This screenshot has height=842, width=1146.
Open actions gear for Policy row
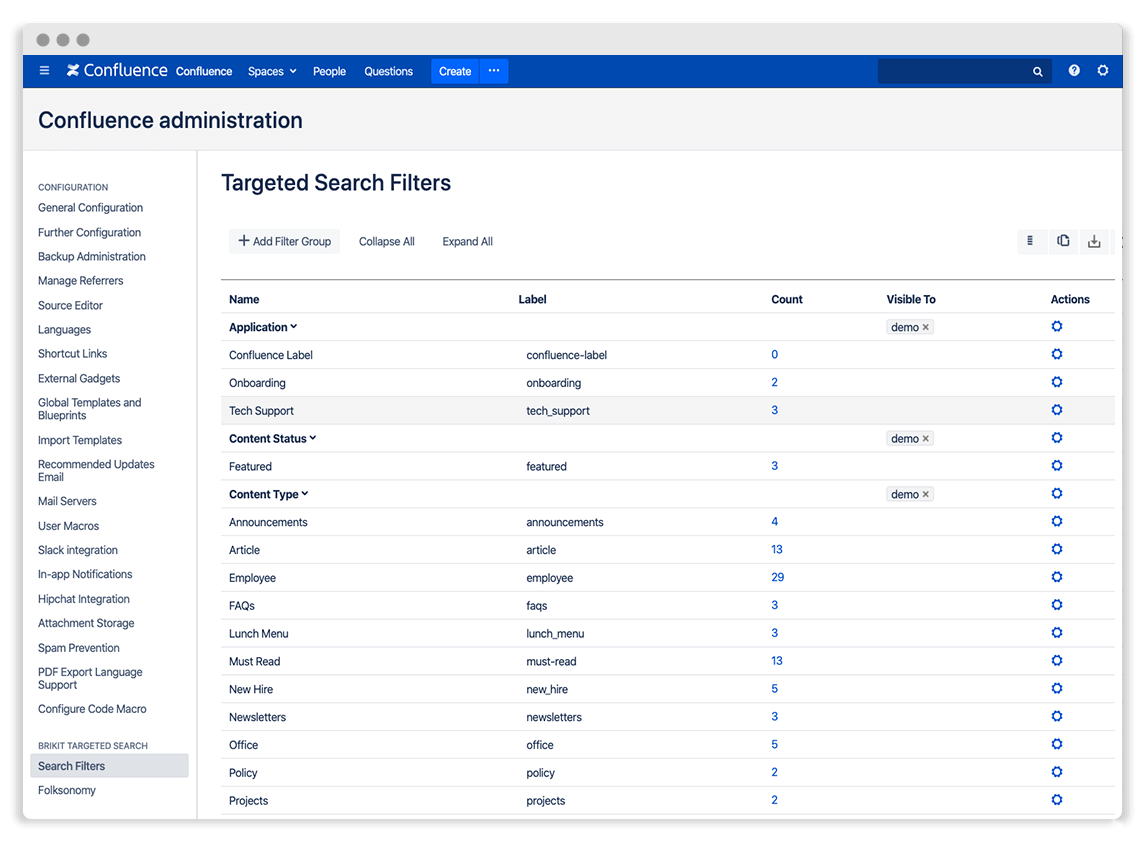(1057, 772)
